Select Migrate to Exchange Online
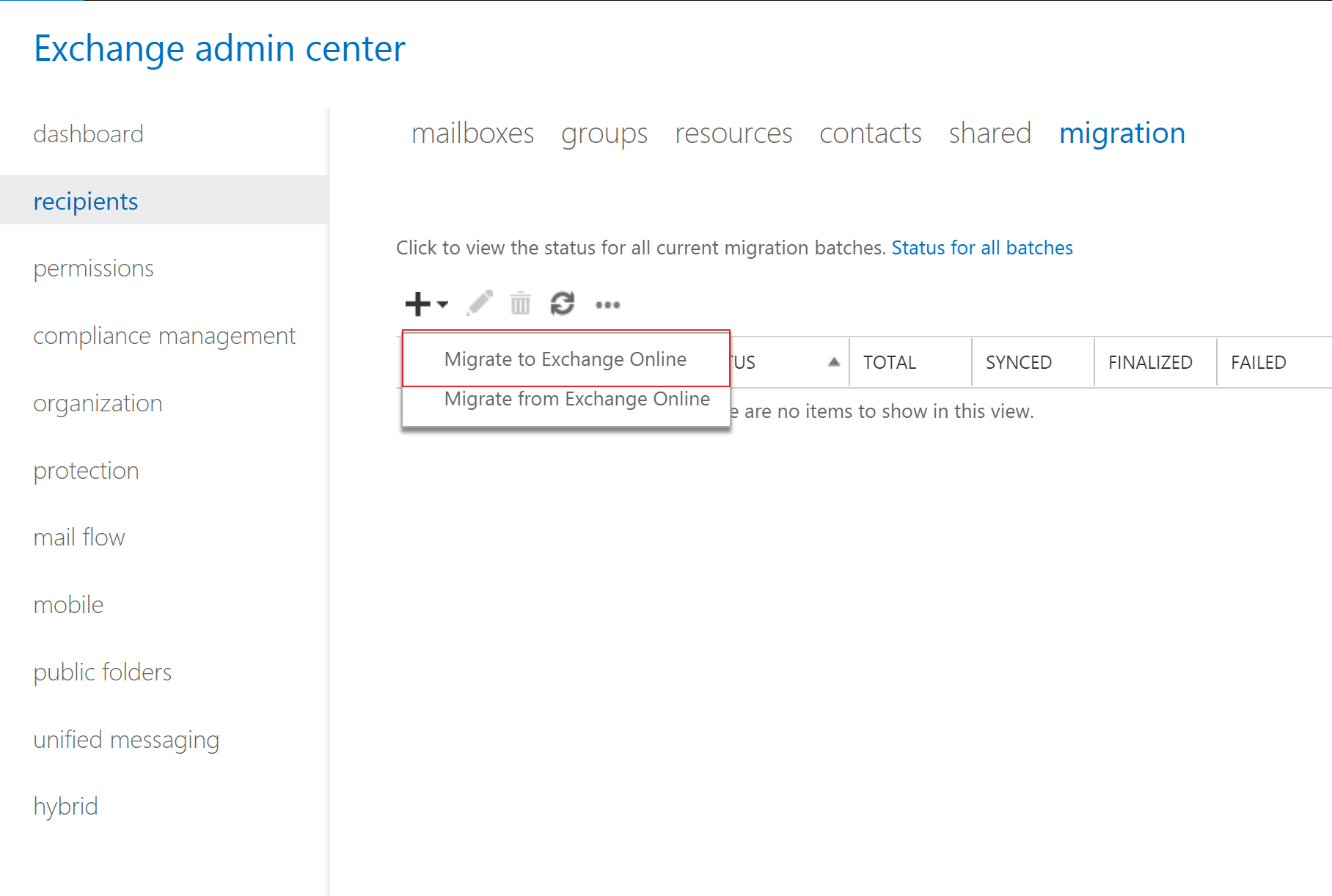Image resolution: width=1332 pixels, height=896 pixels. tap(566, 359)
